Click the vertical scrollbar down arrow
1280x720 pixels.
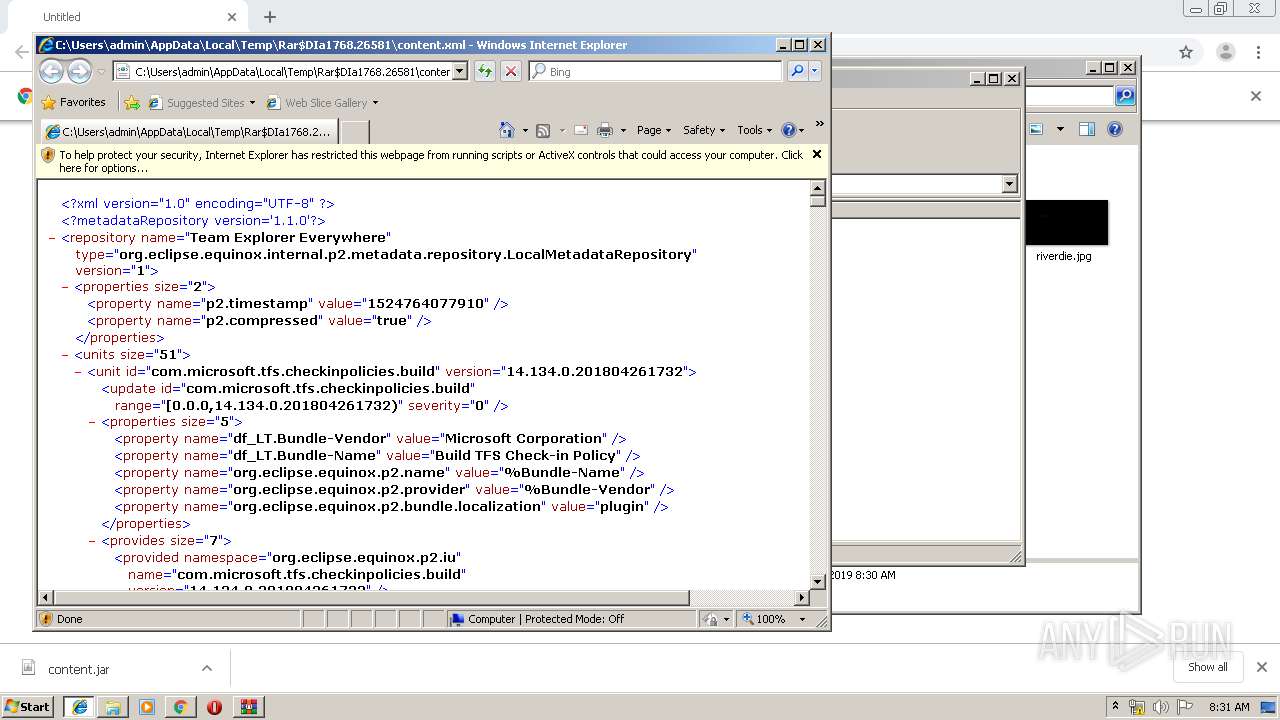point(817,581)
